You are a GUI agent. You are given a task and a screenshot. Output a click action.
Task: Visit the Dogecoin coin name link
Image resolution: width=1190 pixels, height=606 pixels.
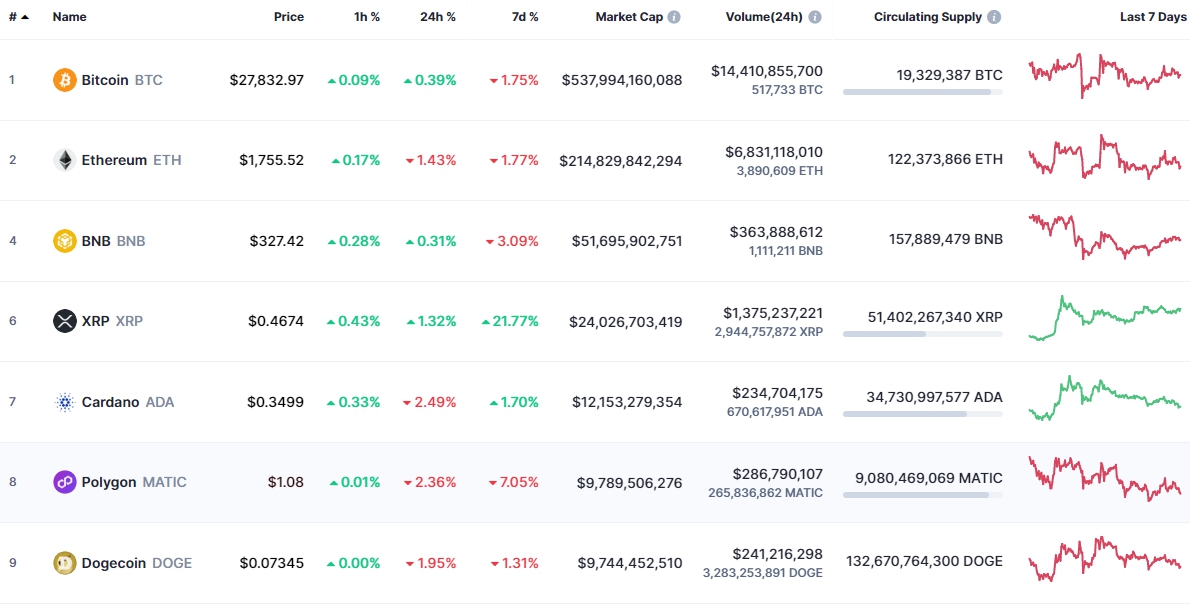(114, 563)
